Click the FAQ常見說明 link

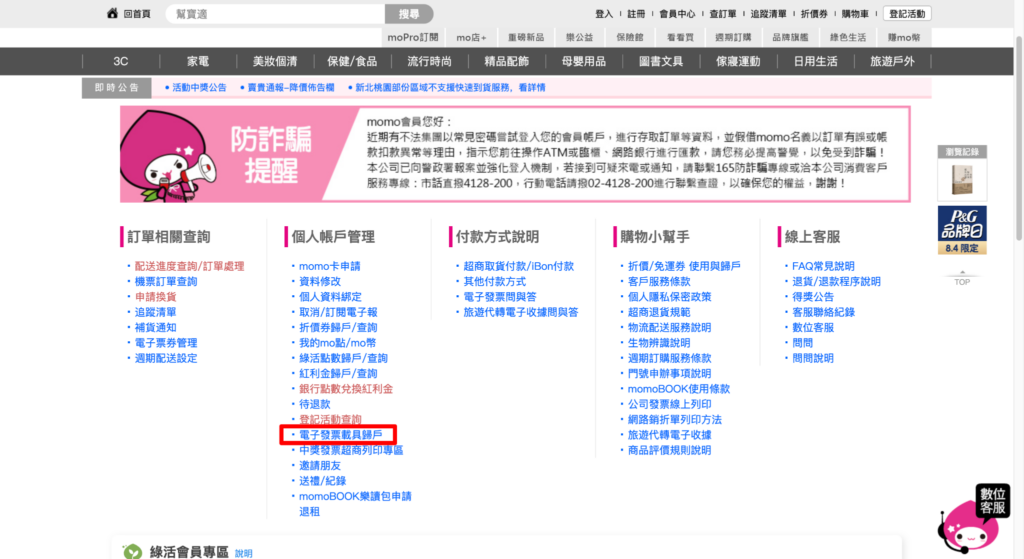click(x=823, y=266)
